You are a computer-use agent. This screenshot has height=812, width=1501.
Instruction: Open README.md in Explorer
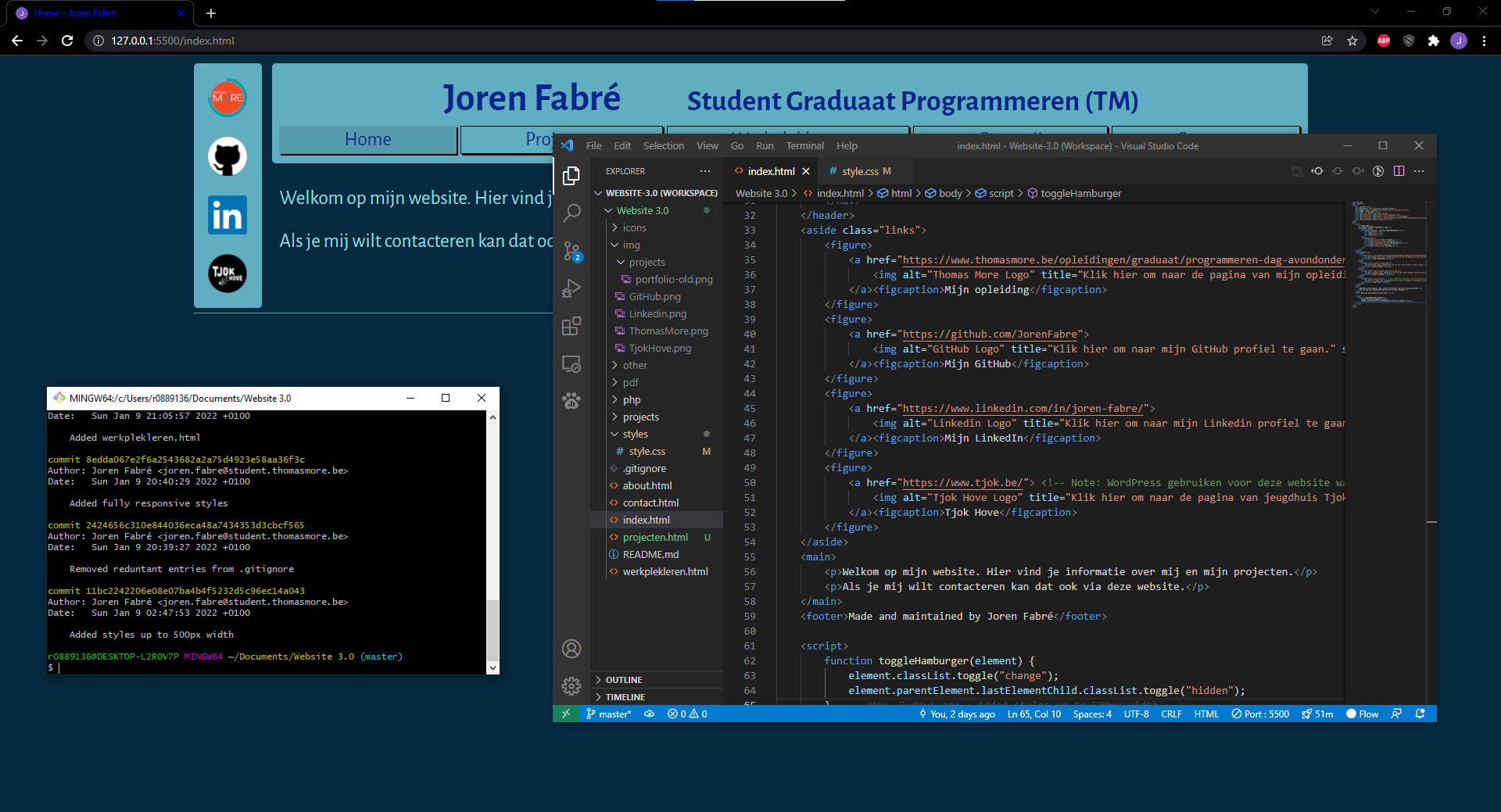pyautogui.click(x=657, y=554)
